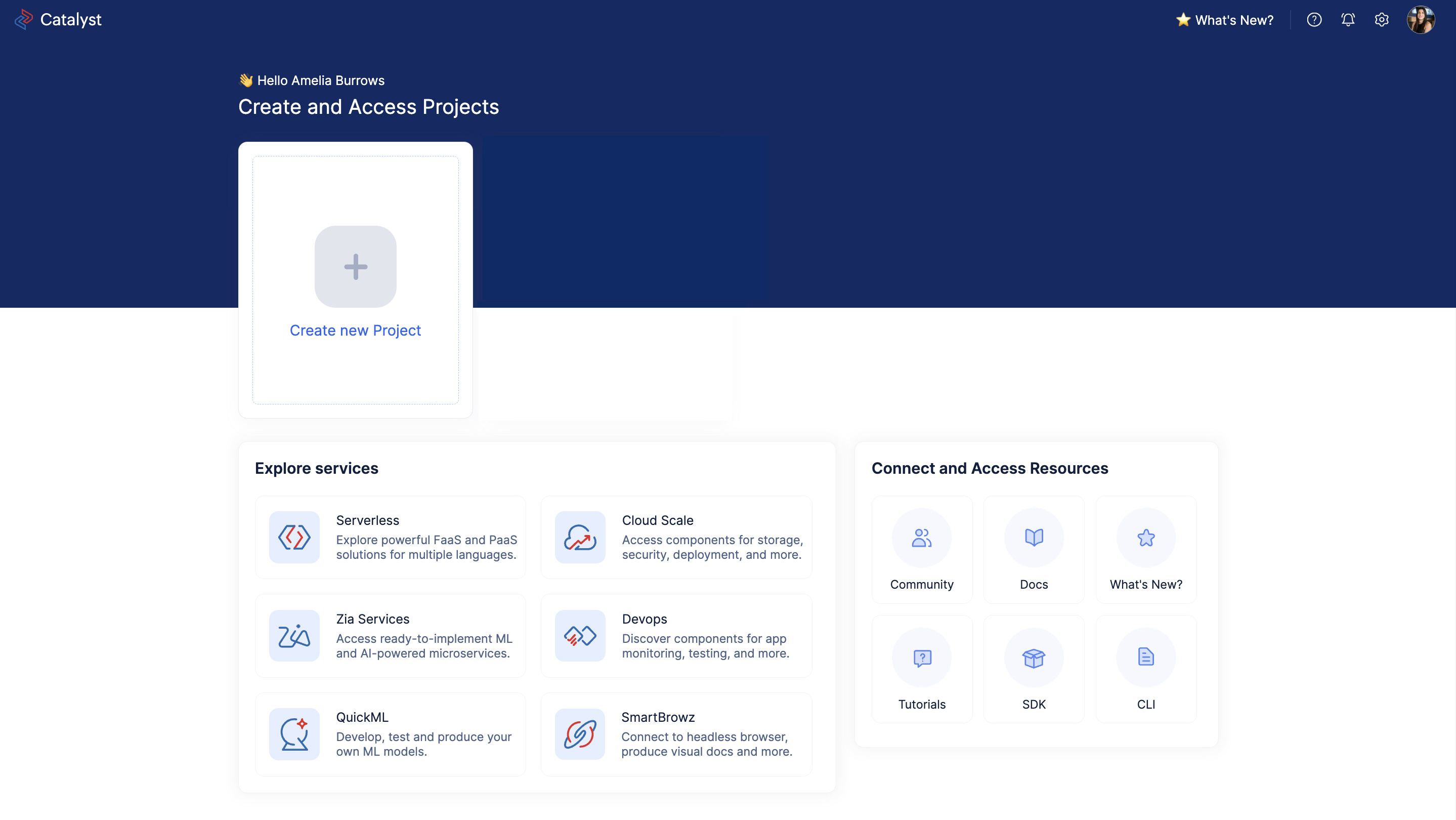
Task: Open the notifications bell icon
Action: [1348, 19]
